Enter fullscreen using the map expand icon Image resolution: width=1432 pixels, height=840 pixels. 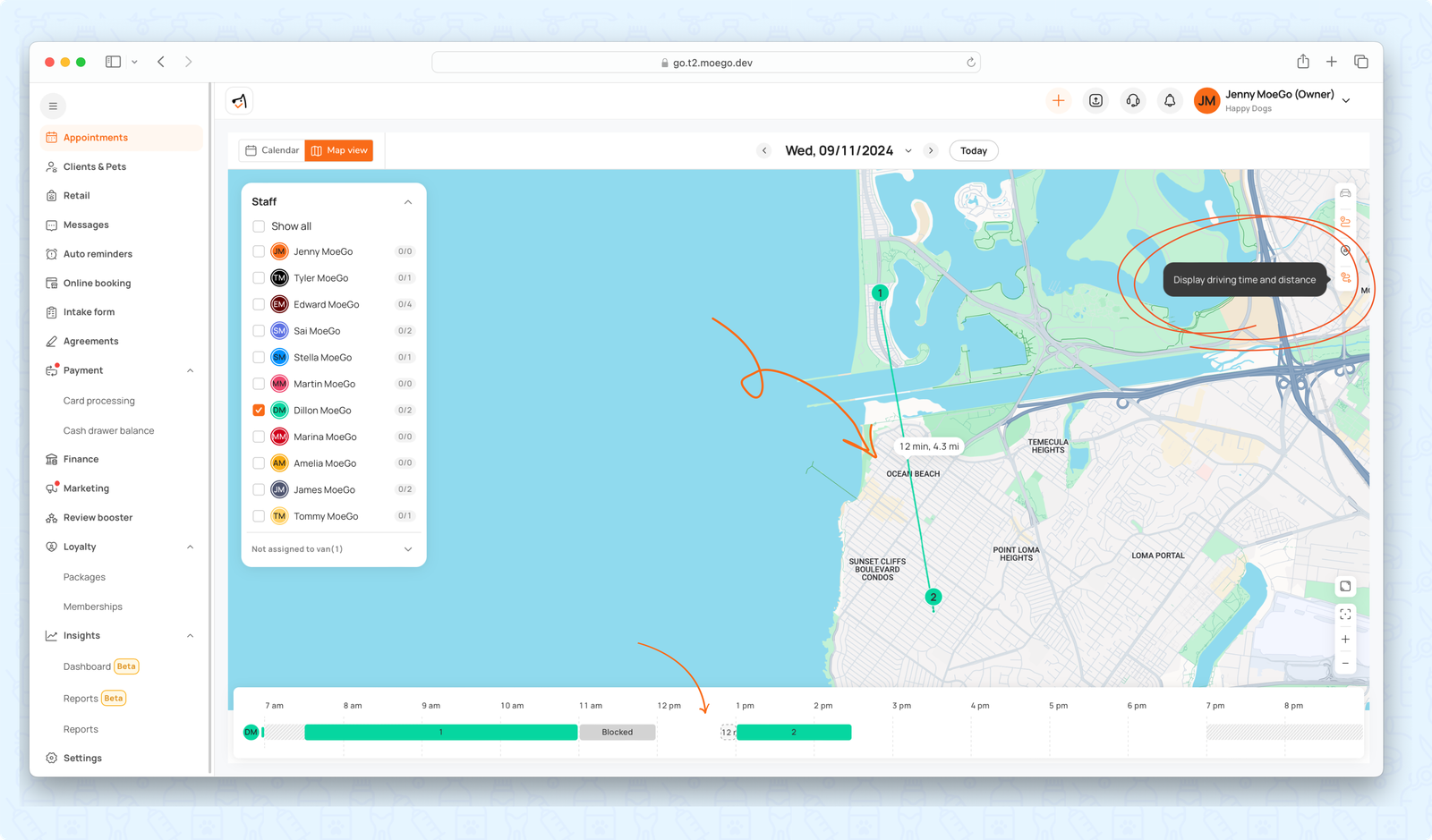[1345, 614]
